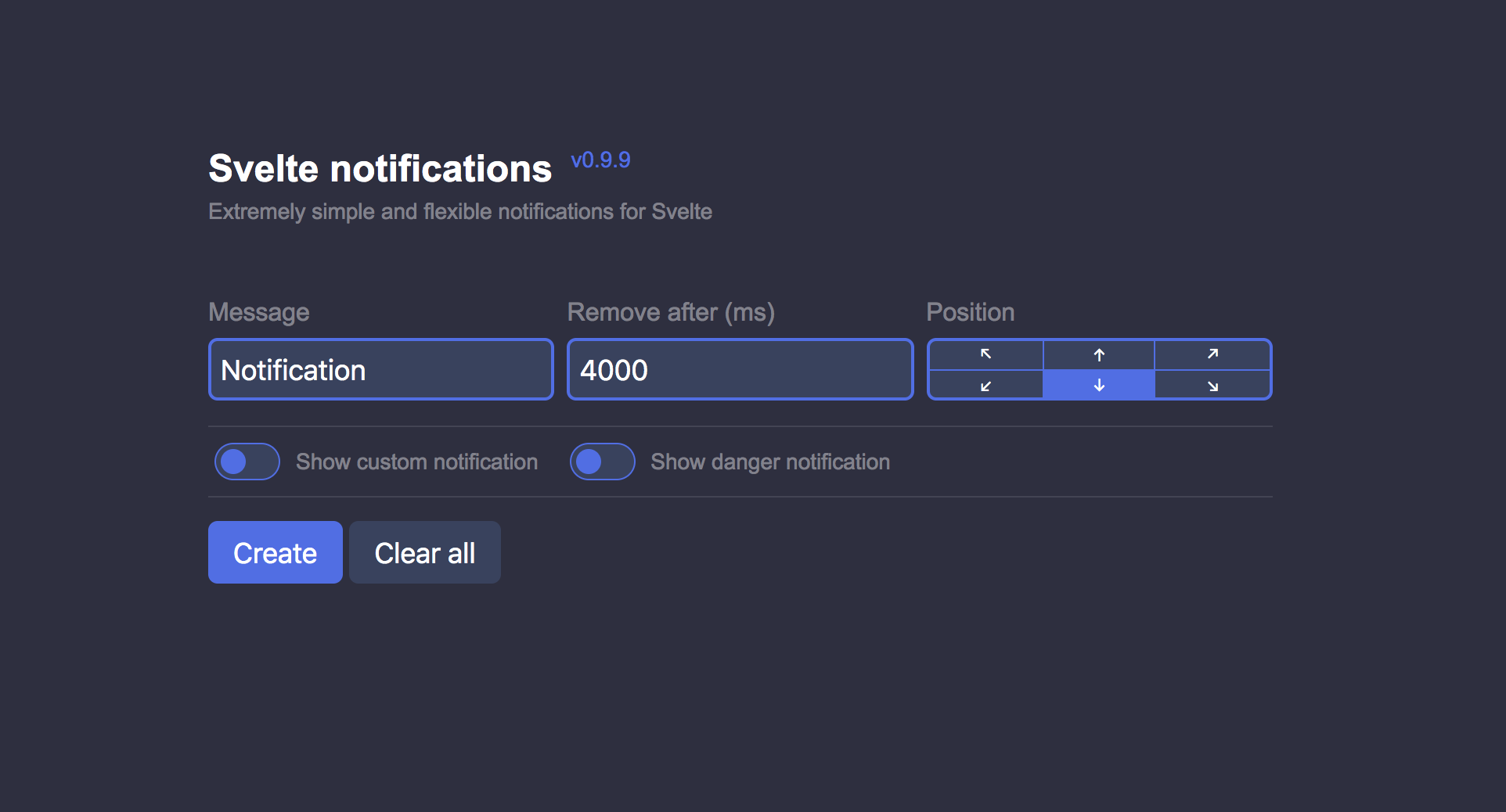Click Clear all to remove notifications

click(424, 552)
